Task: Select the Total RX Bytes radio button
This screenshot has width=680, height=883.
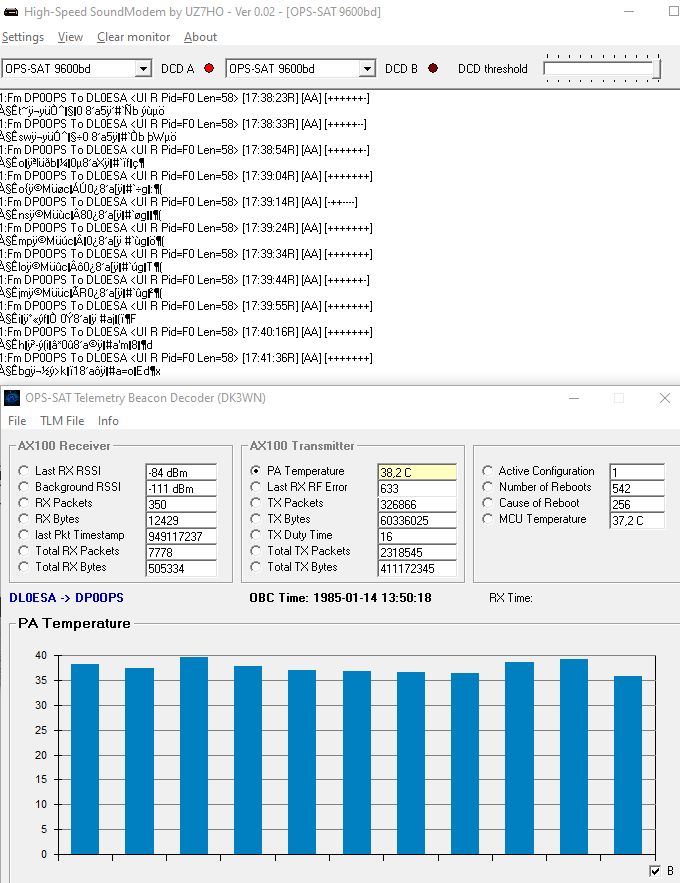Action: coord(23,567)
